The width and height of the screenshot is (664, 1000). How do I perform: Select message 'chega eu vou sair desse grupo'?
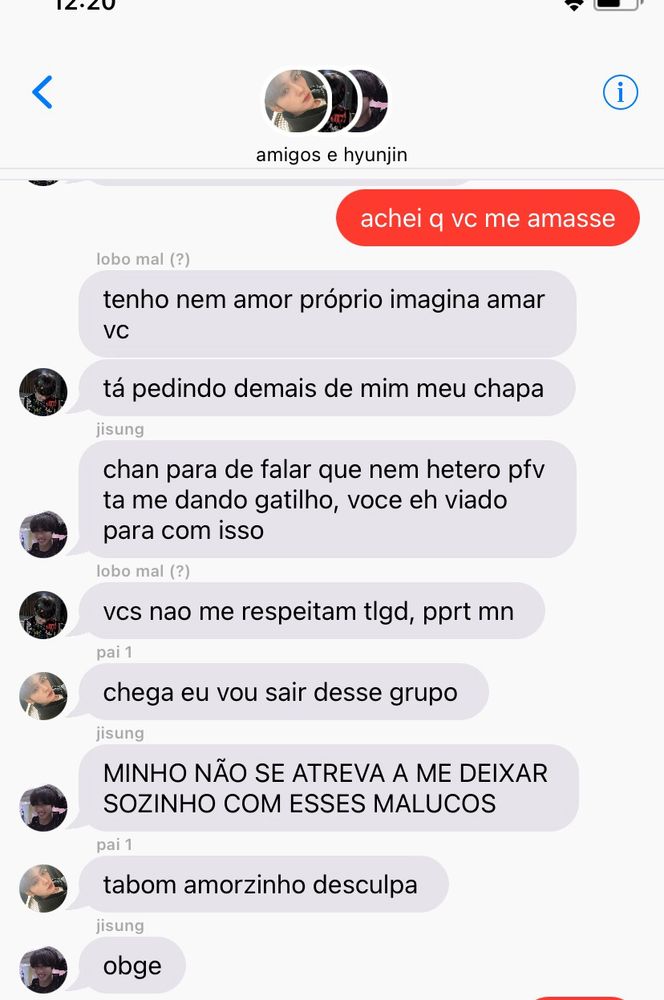pyautogui.click(x=284, y=692)
